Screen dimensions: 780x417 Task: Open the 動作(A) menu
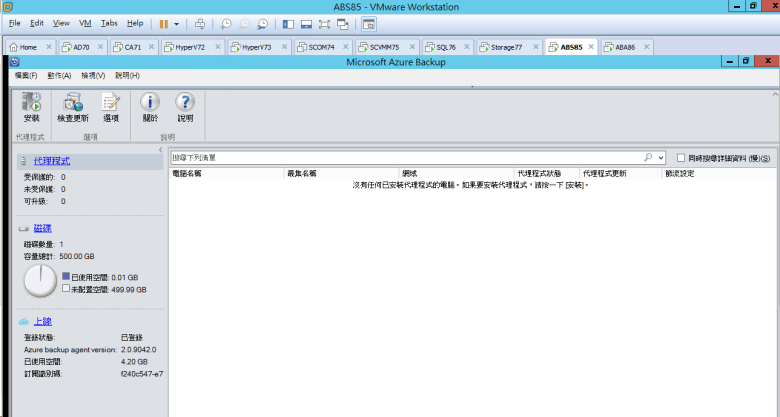click(x=58, y=76)
